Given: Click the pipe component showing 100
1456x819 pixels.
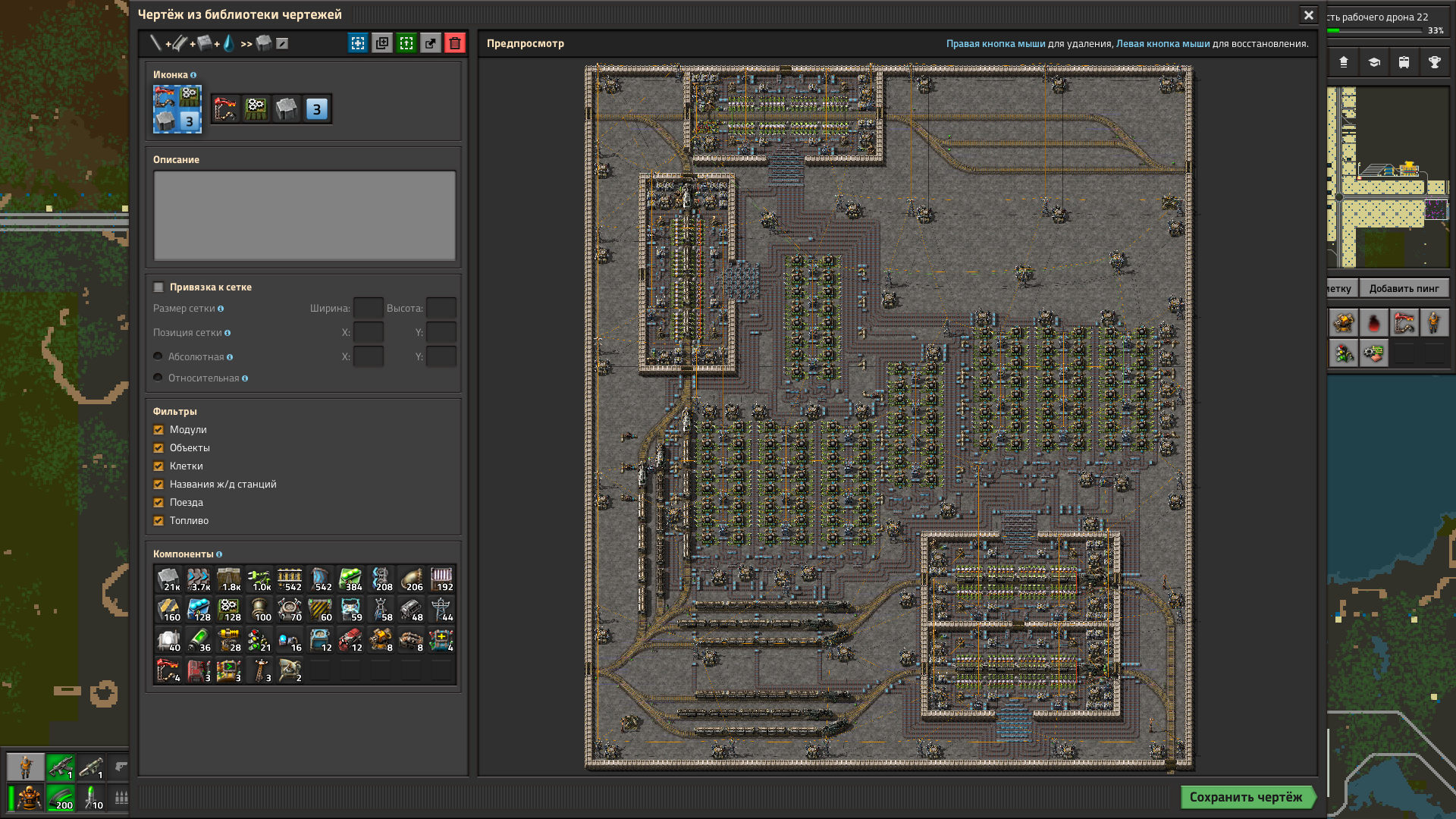Looking at the screenshot, I should point(259,610).
